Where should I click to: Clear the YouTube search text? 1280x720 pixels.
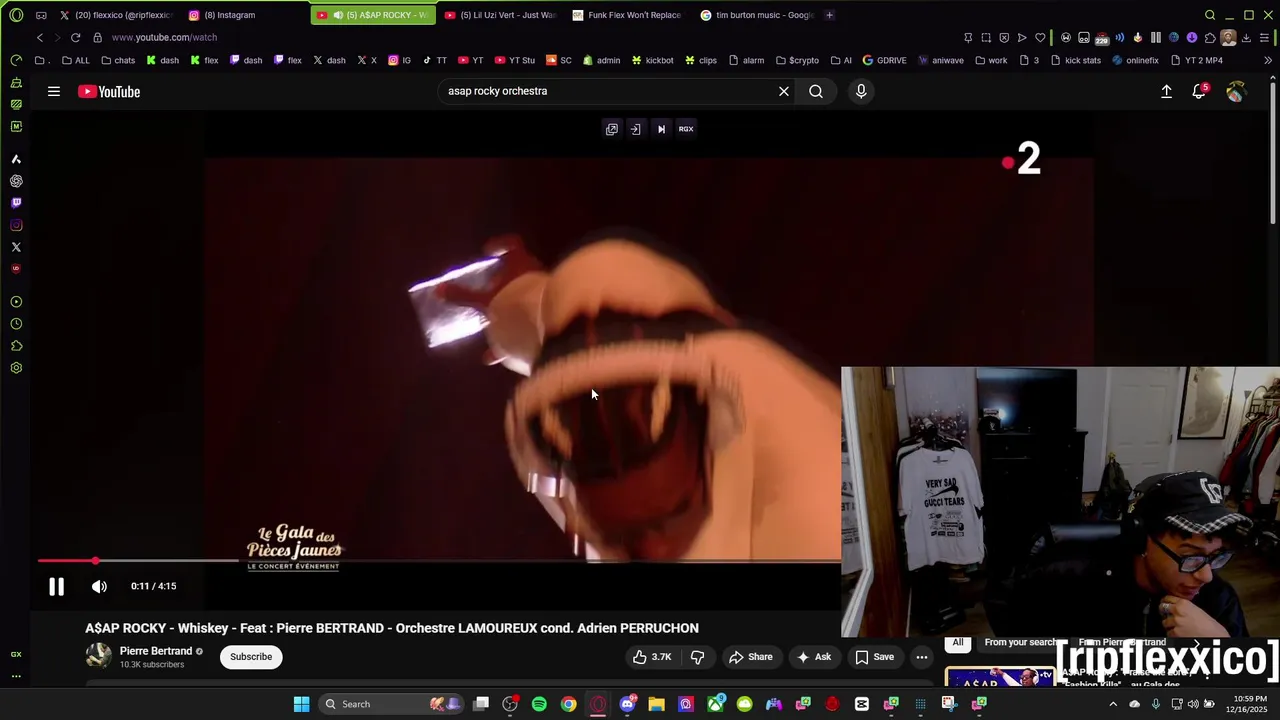coord(784,91)
